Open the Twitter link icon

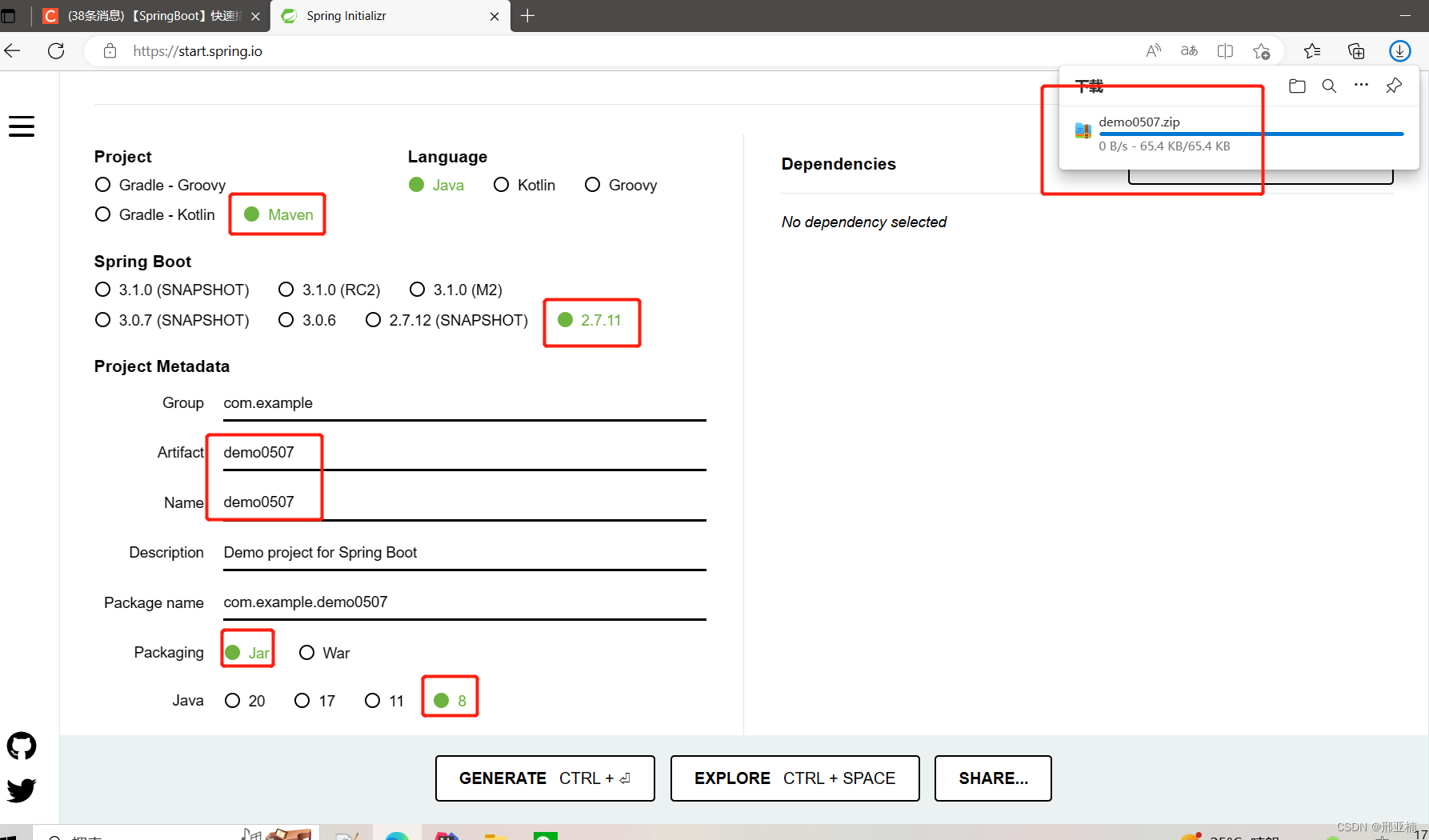point(22,790)
